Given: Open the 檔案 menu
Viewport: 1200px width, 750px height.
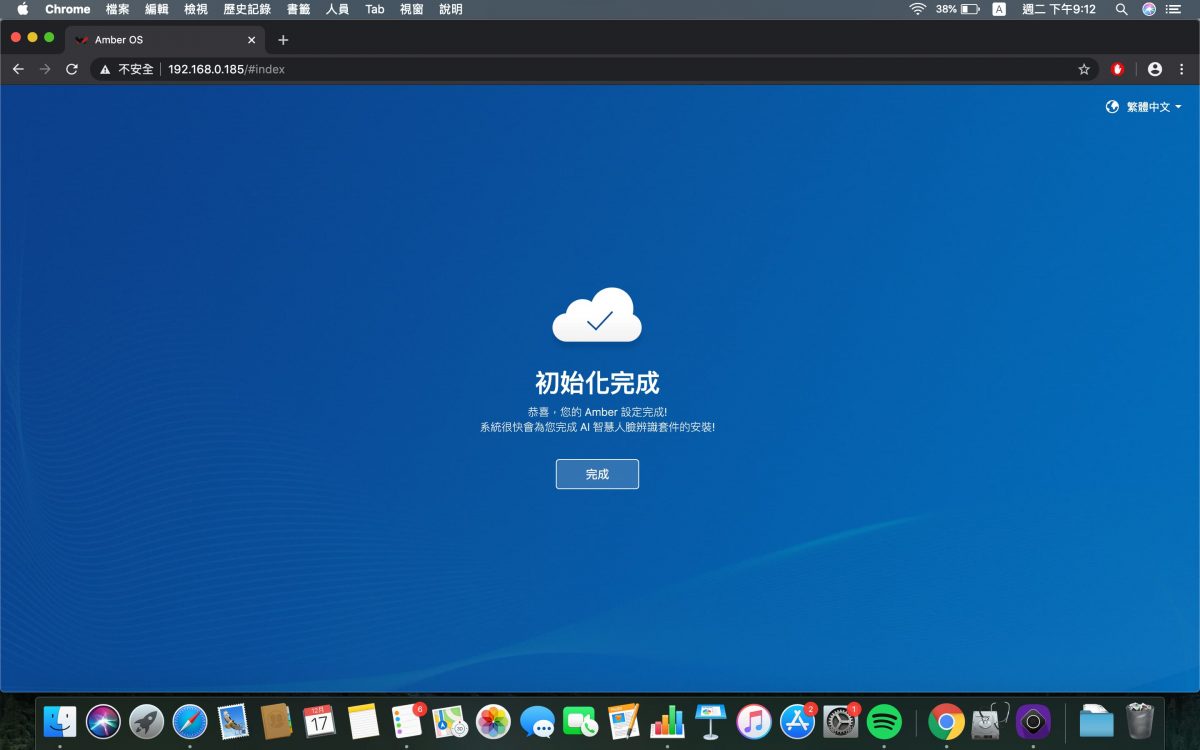Looking at the screenshot, I should 118,9.
